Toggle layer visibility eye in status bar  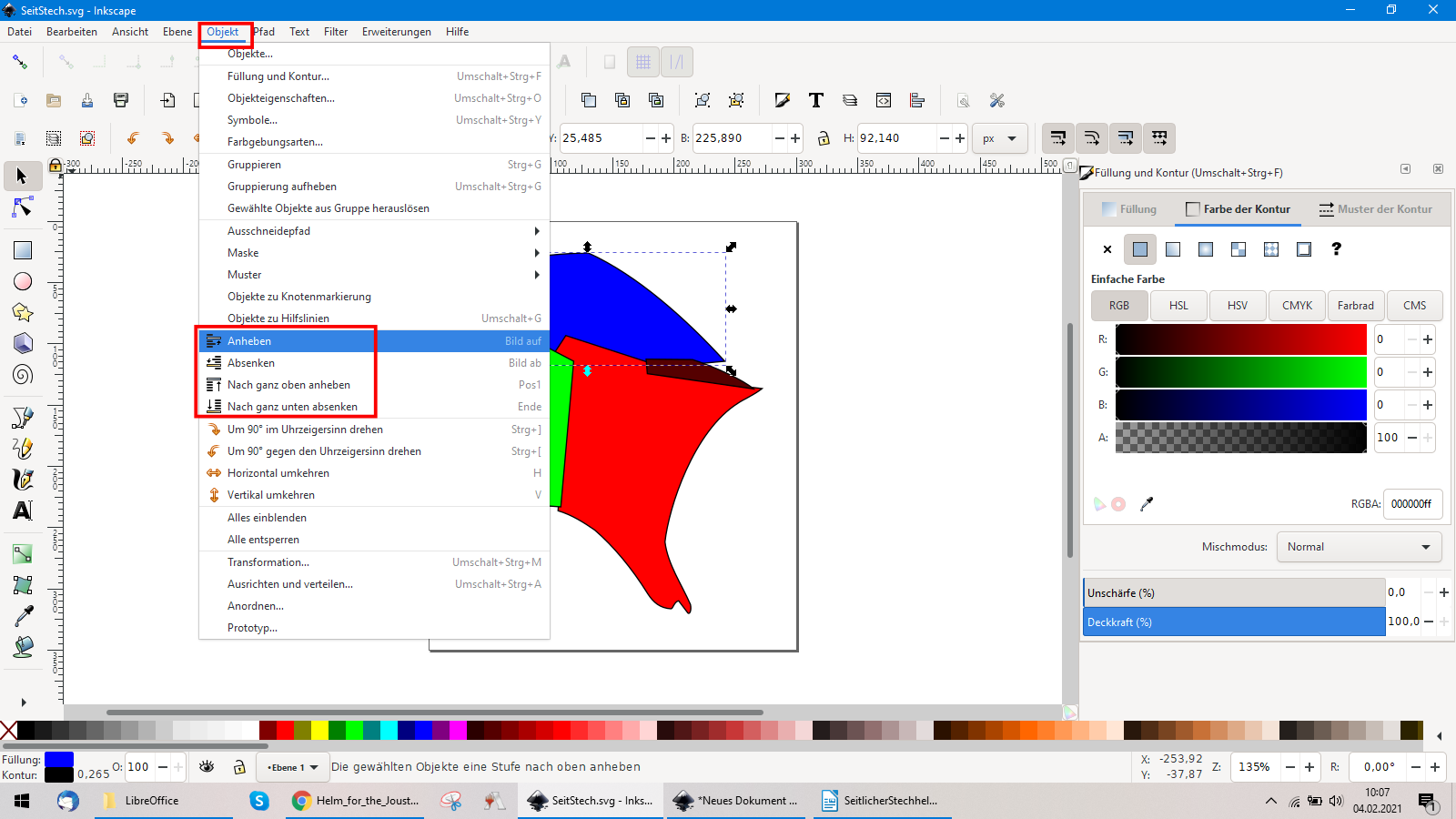[207, 767]
